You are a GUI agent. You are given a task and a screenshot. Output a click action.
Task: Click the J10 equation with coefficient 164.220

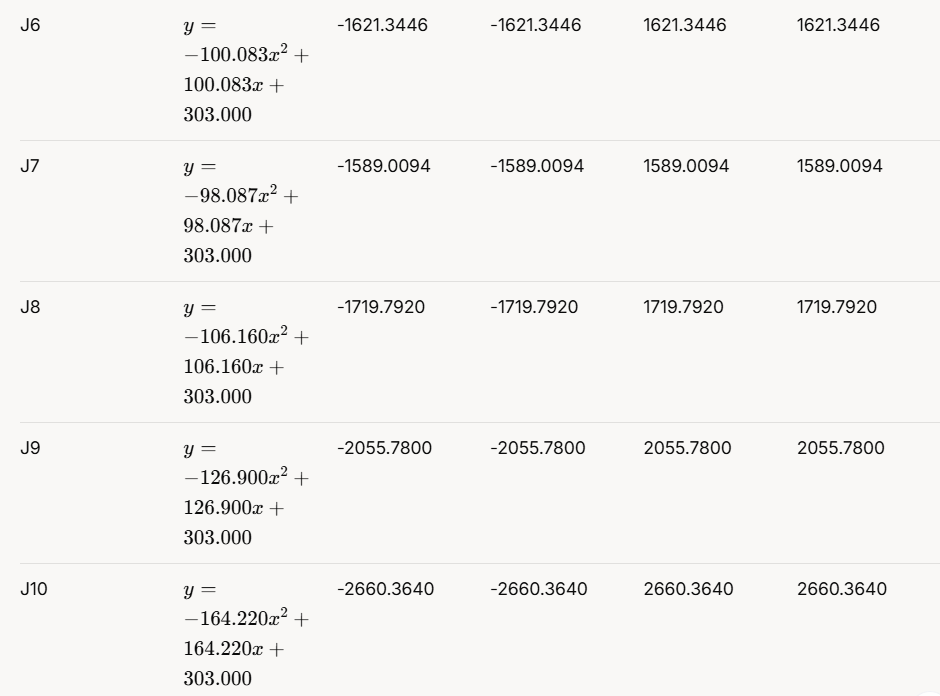[245, 634]
